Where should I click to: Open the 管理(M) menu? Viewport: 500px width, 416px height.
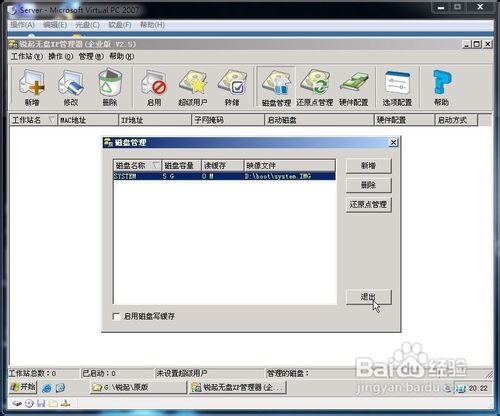(91, 56)
